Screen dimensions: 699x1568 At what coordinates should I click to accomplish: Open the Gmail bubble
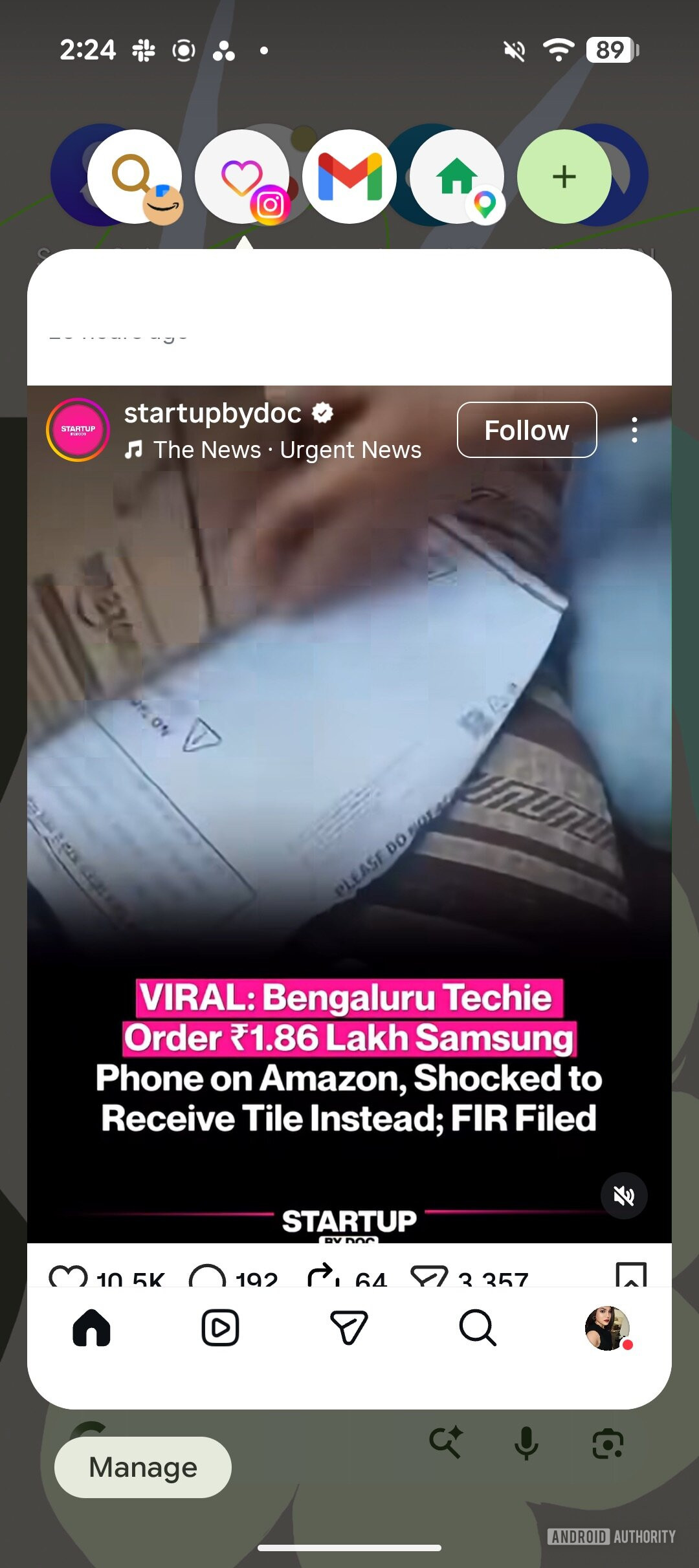(x=349, y=177)
